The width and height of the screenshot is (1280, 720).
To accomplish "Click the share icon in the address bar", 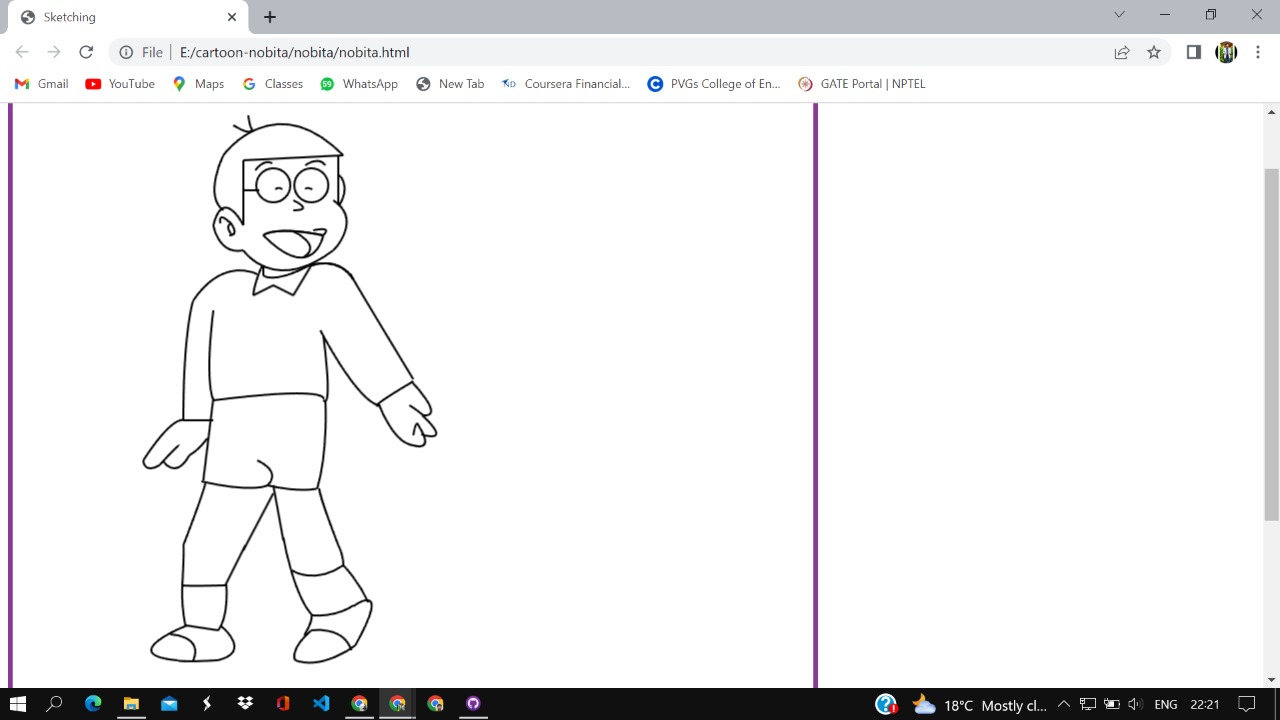I will click(1122, 52).
